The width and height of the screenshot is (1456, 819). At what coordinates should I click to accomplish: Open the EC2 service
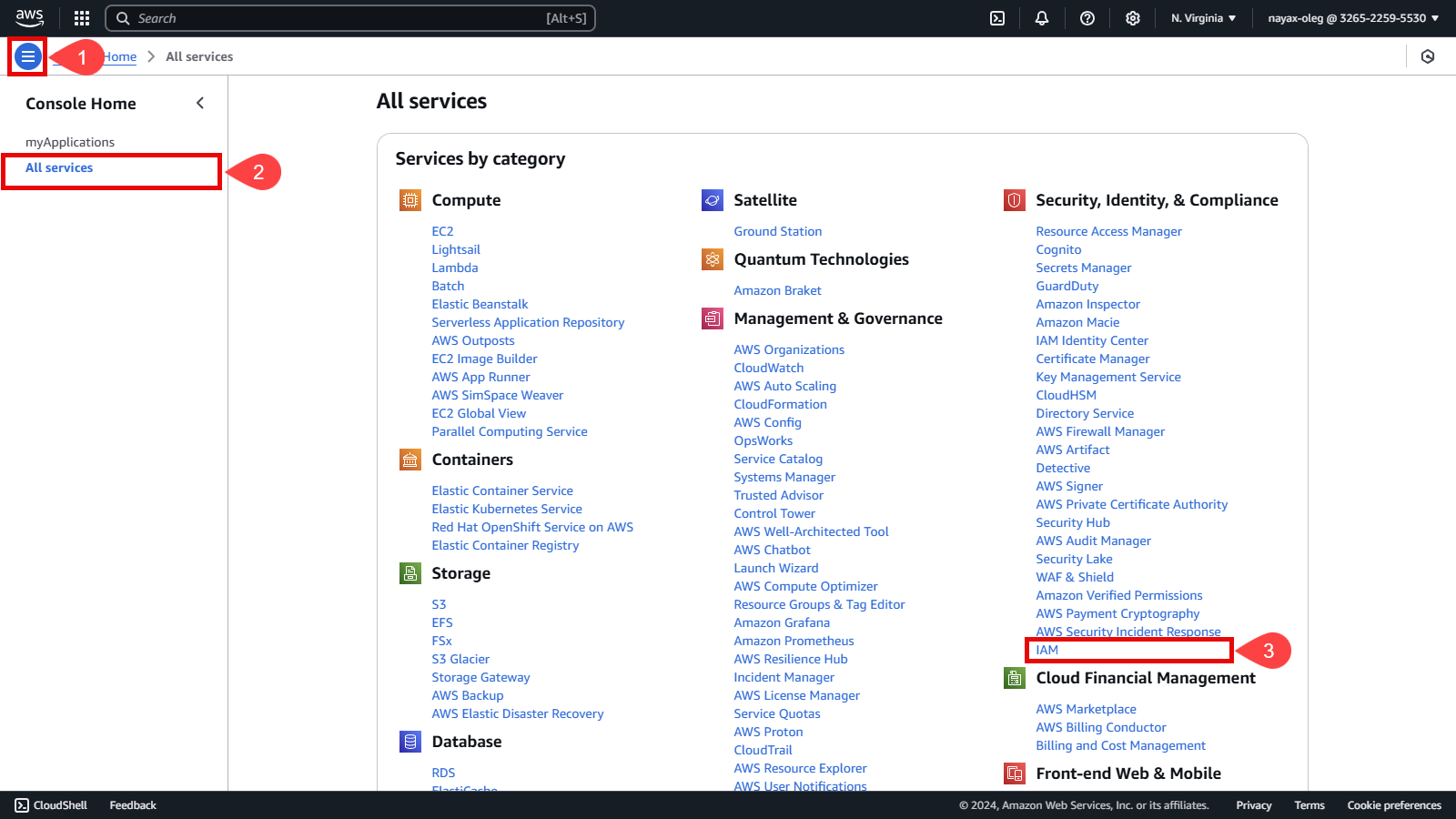[442, 231]
